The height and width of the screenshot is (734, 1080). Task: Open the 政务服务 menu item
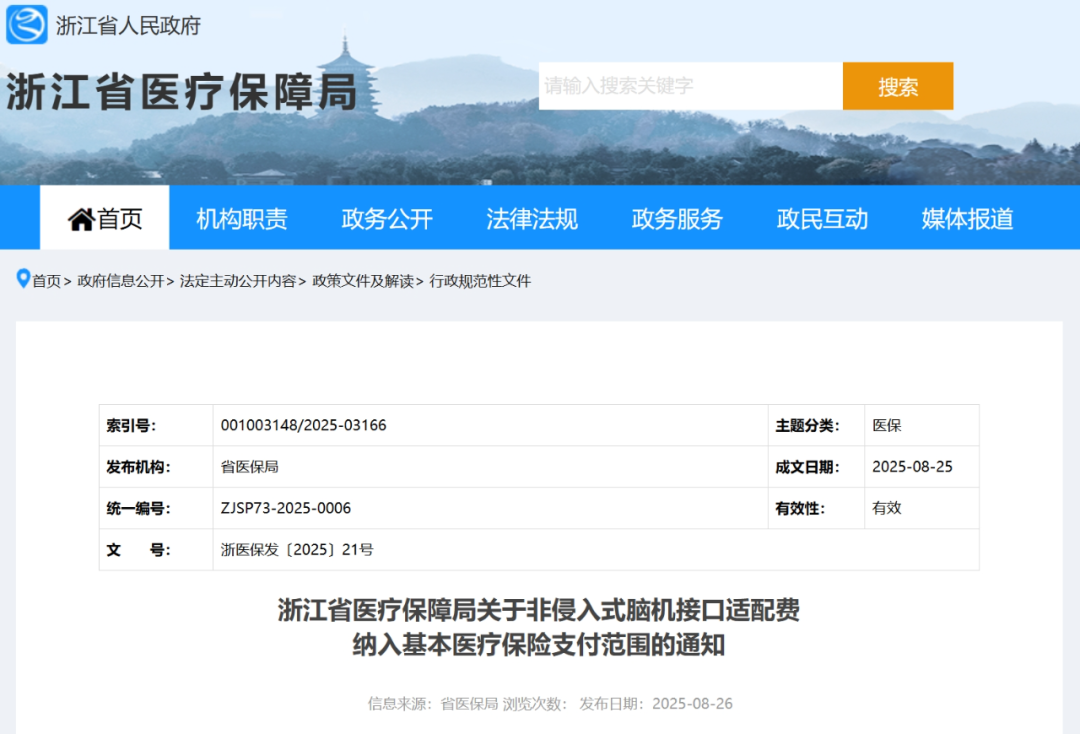[677, 219]
